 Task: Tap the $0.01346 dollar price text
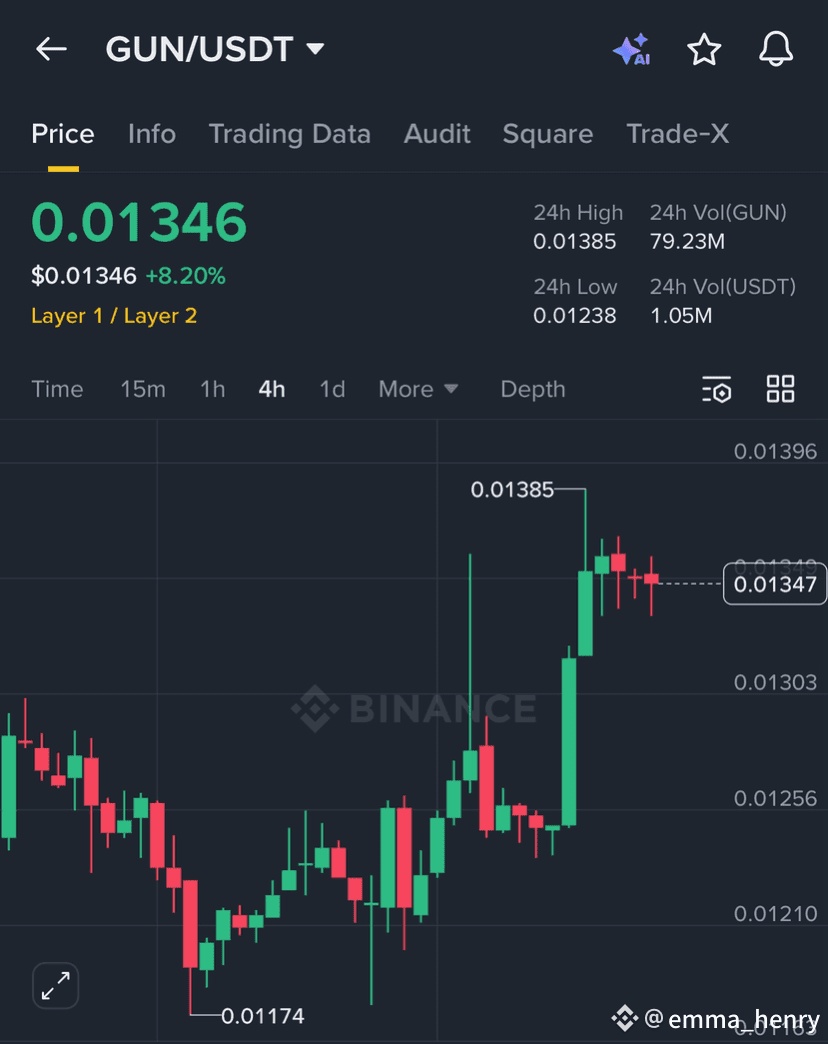click(84, 276)
